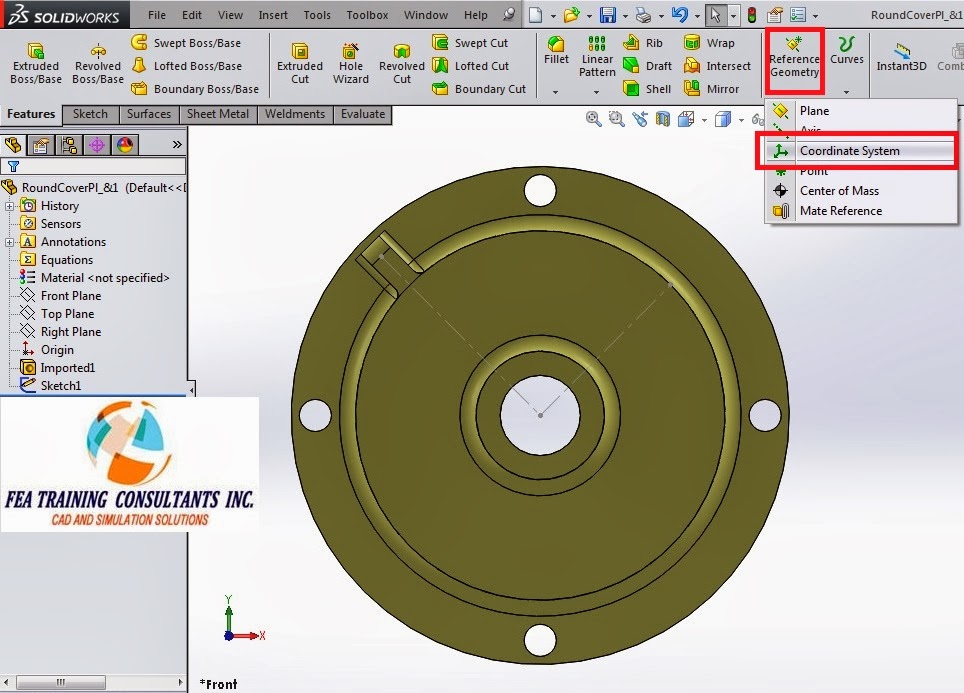
Task: Use the Mirror feature
Action: coord(711,89)
